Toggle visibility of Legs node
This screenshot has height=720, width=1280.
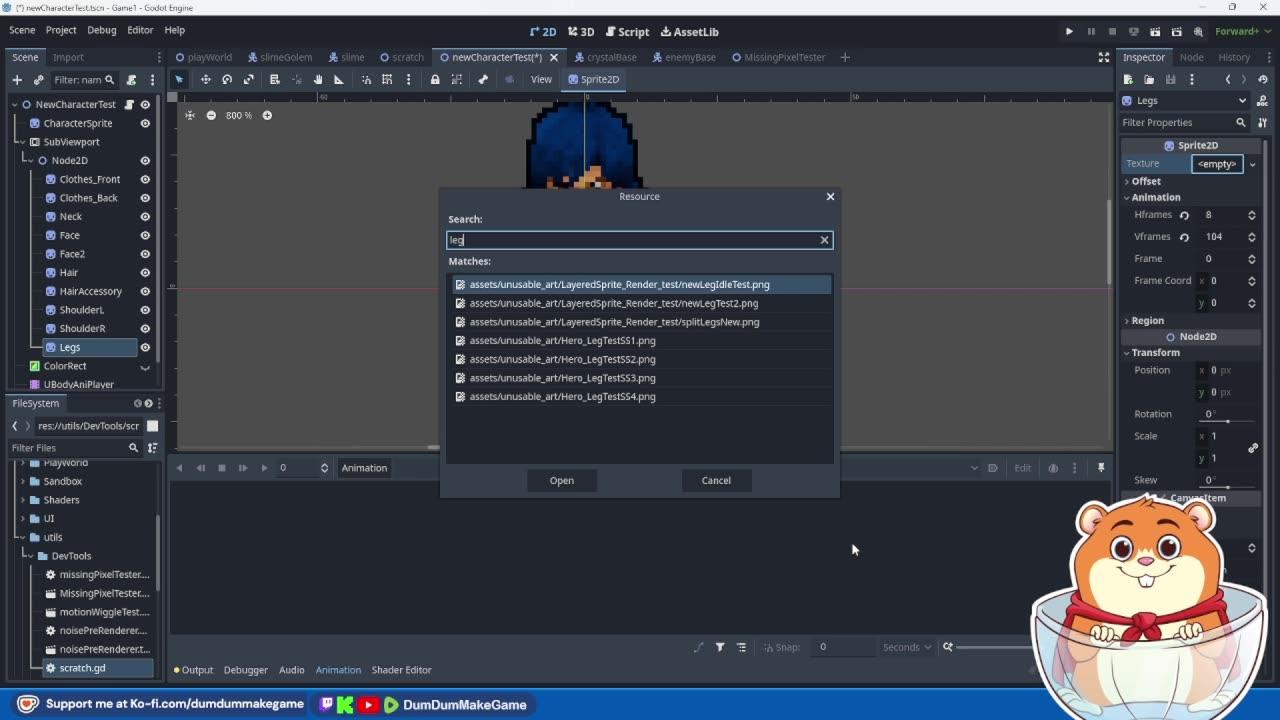145,347
